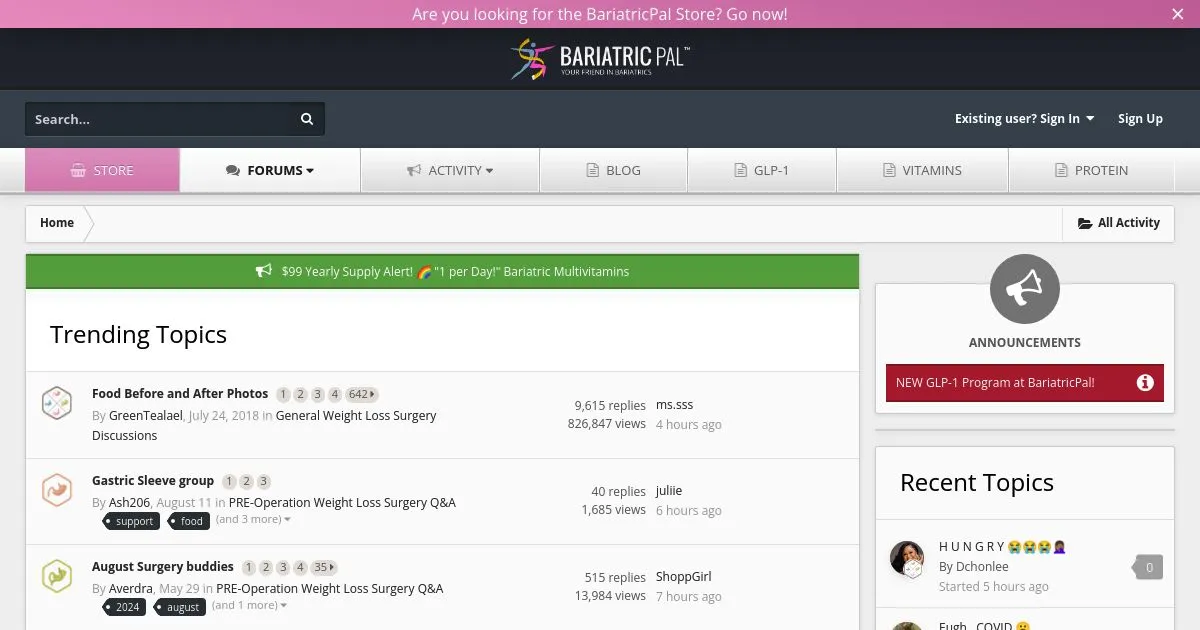Focus the Search input field
This screenshot has height=630, width=1200.
(x=158, y=119)
